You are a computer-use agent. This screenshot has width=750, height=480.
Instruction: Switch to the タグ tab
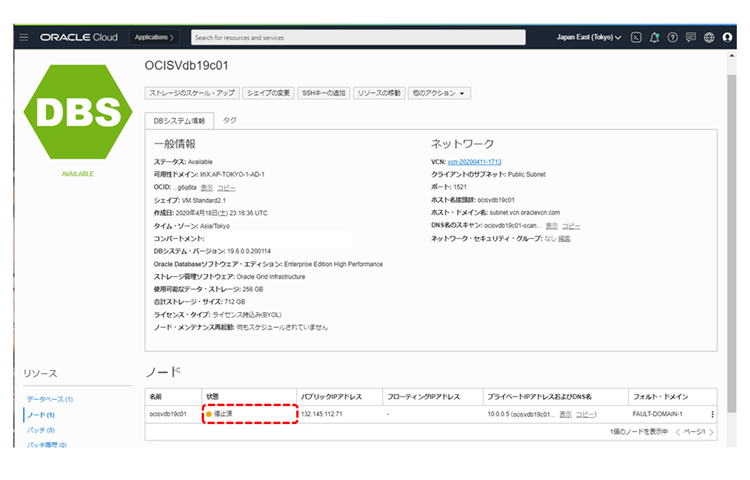[230, 120]
